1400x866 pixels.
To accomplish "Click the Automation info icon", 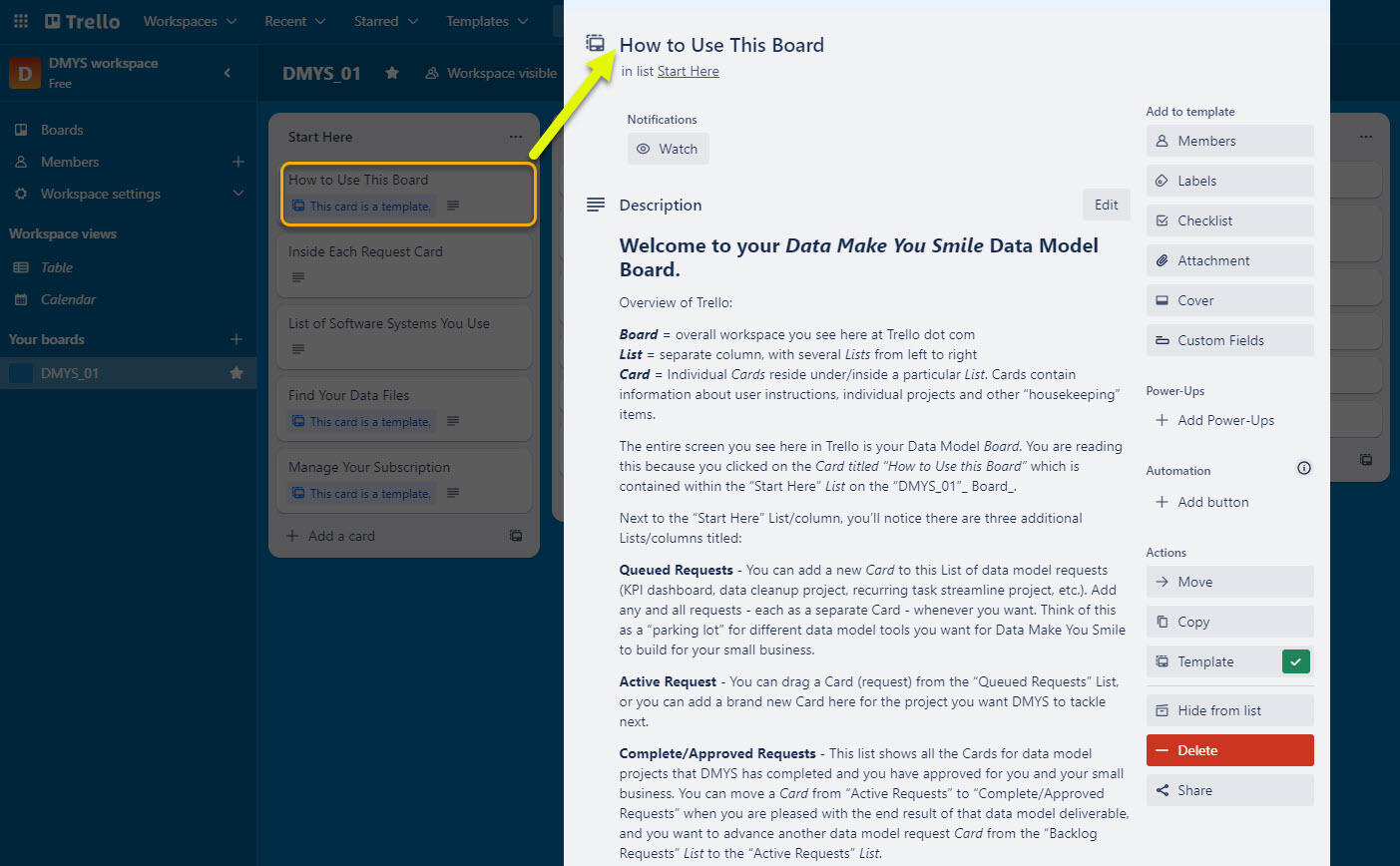I will [x=1303, y=469].
